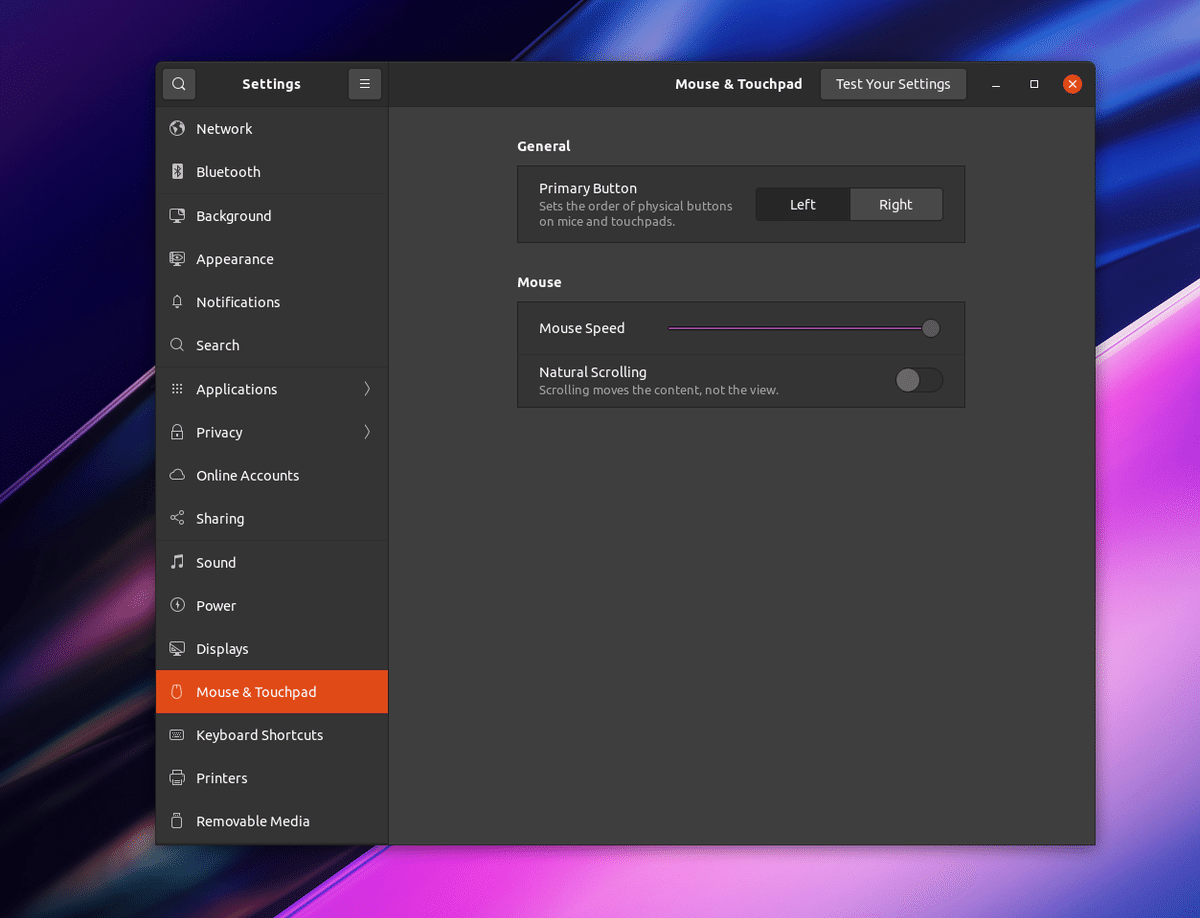Image resolution: width=1200 pixels, height=918 pixels.
Task: Select the Bluetooth settings icon
Action: [x=176, y=171]
